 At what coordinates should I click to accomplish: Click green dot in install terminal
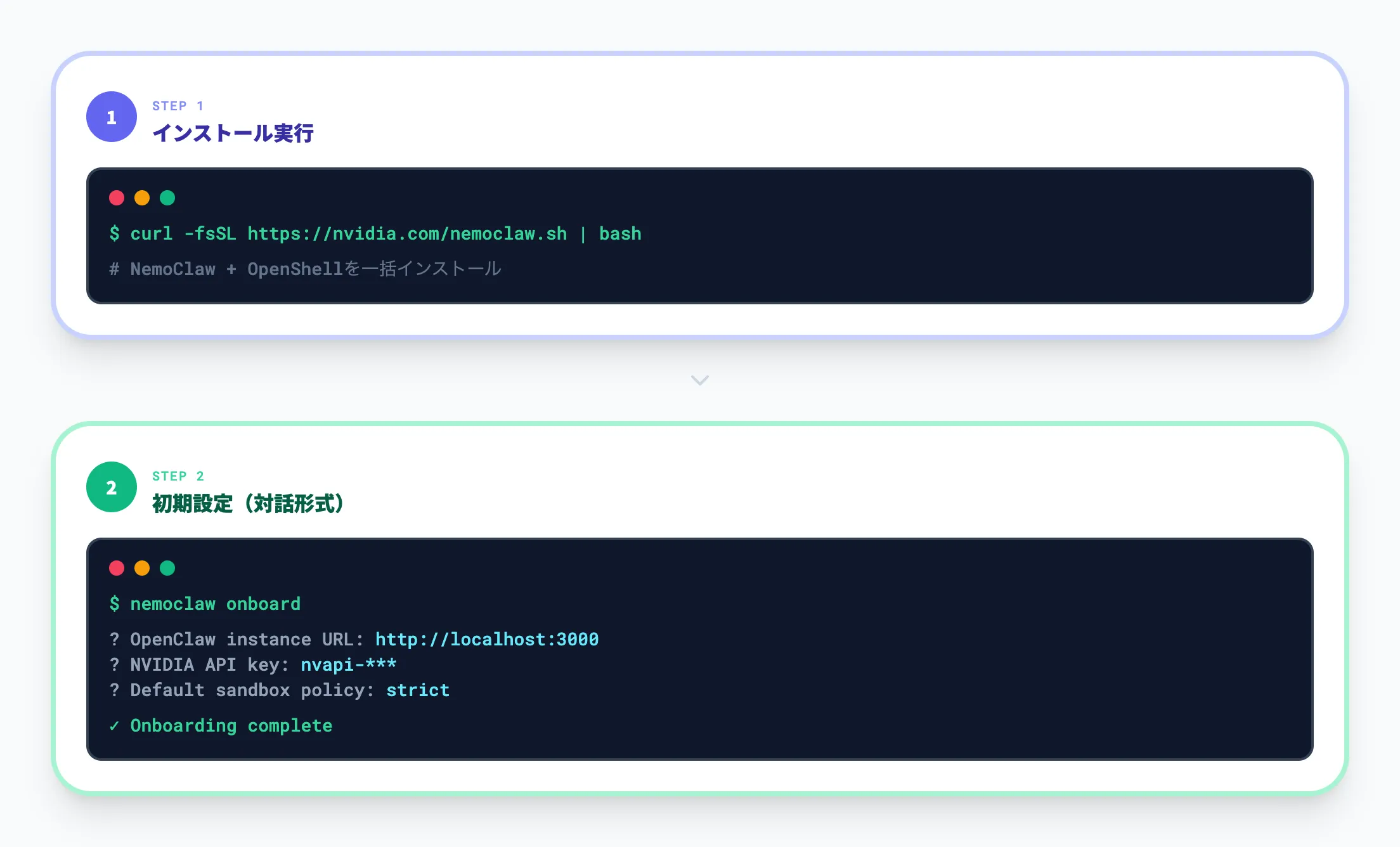pyautogui.click(x=167, y=198)
